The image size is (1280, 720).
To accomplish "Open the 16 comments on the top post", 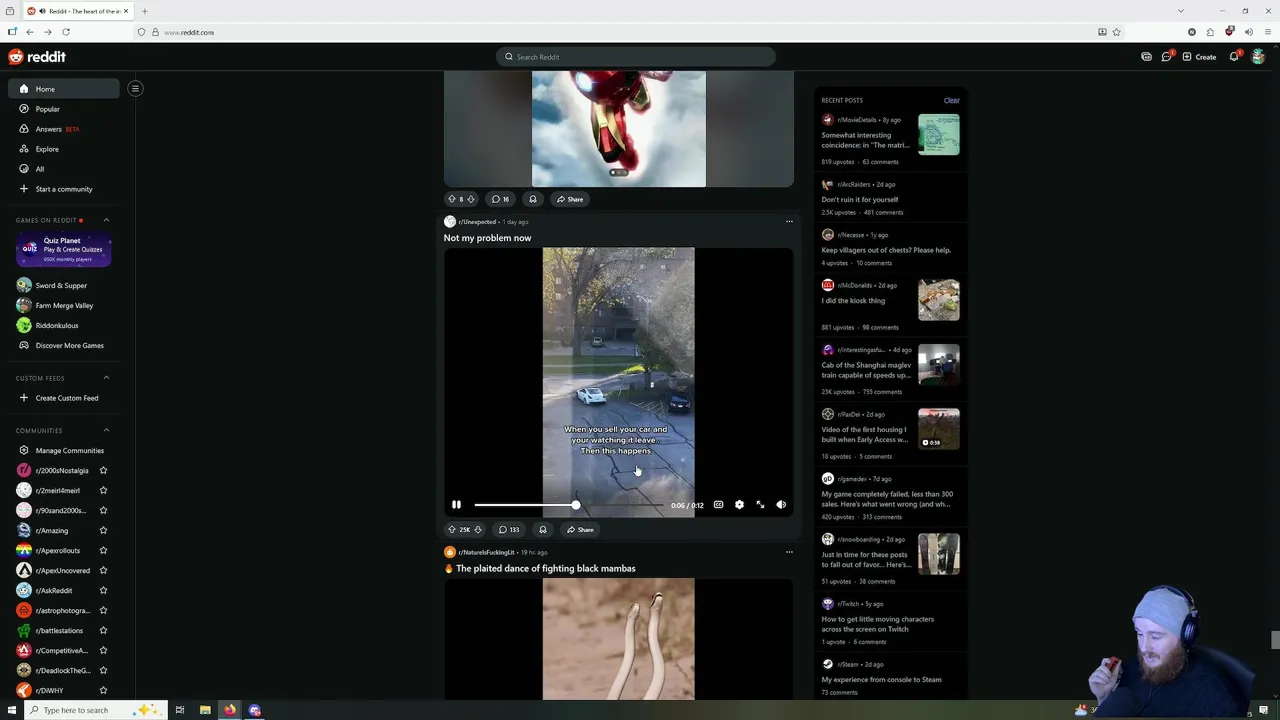I will pos(500,199).
